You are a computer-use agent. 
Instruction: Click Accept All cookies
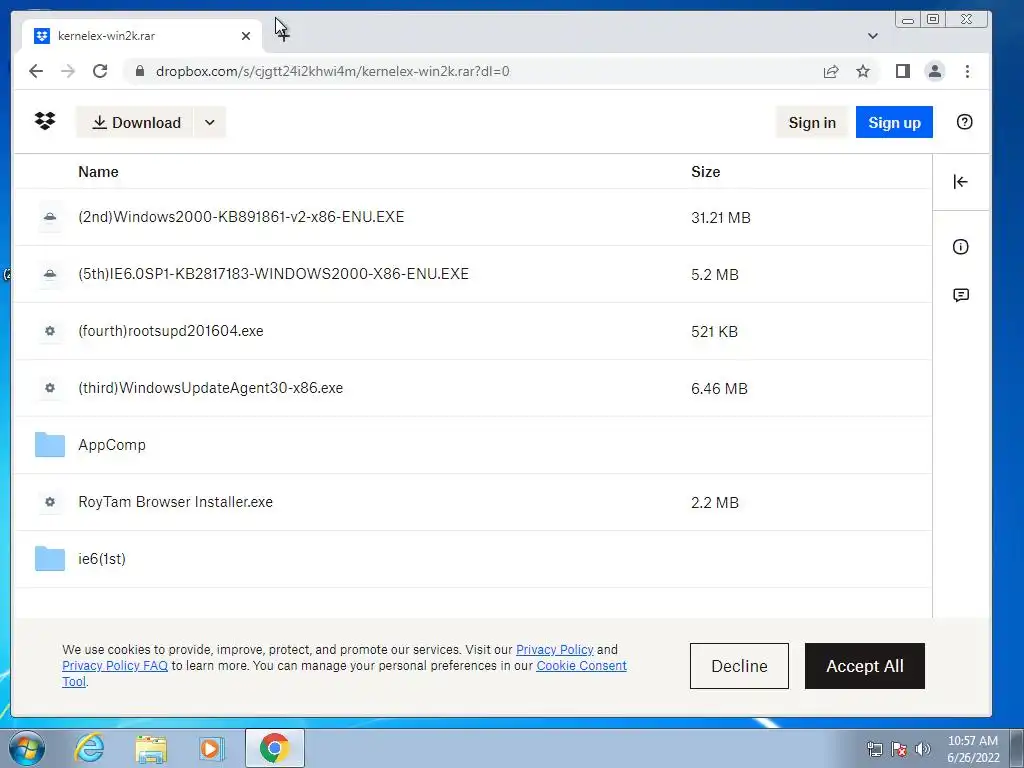coord(865,666)
